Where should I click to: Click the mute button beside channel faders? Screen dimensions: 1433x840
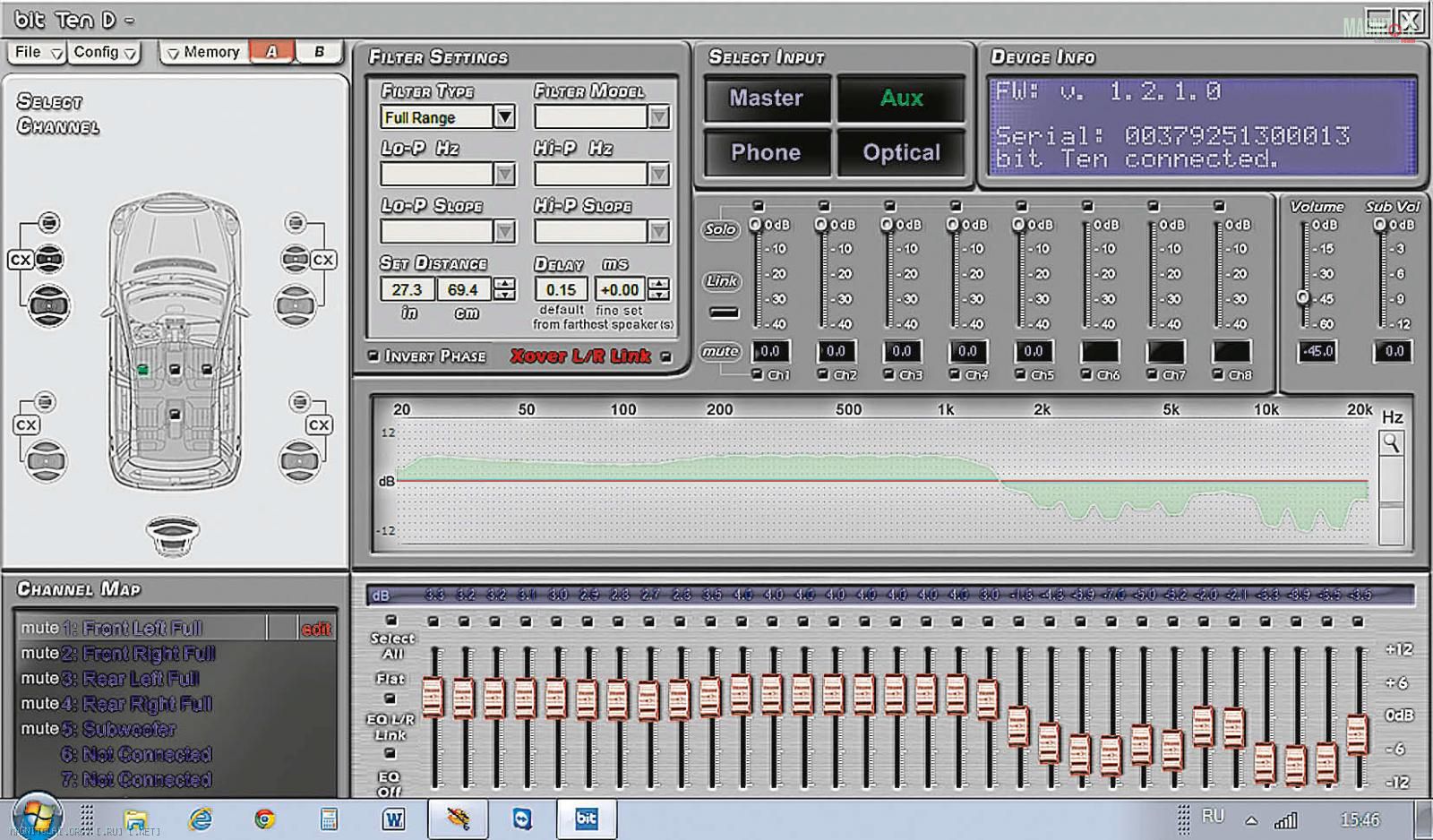[x=721, y=351]
